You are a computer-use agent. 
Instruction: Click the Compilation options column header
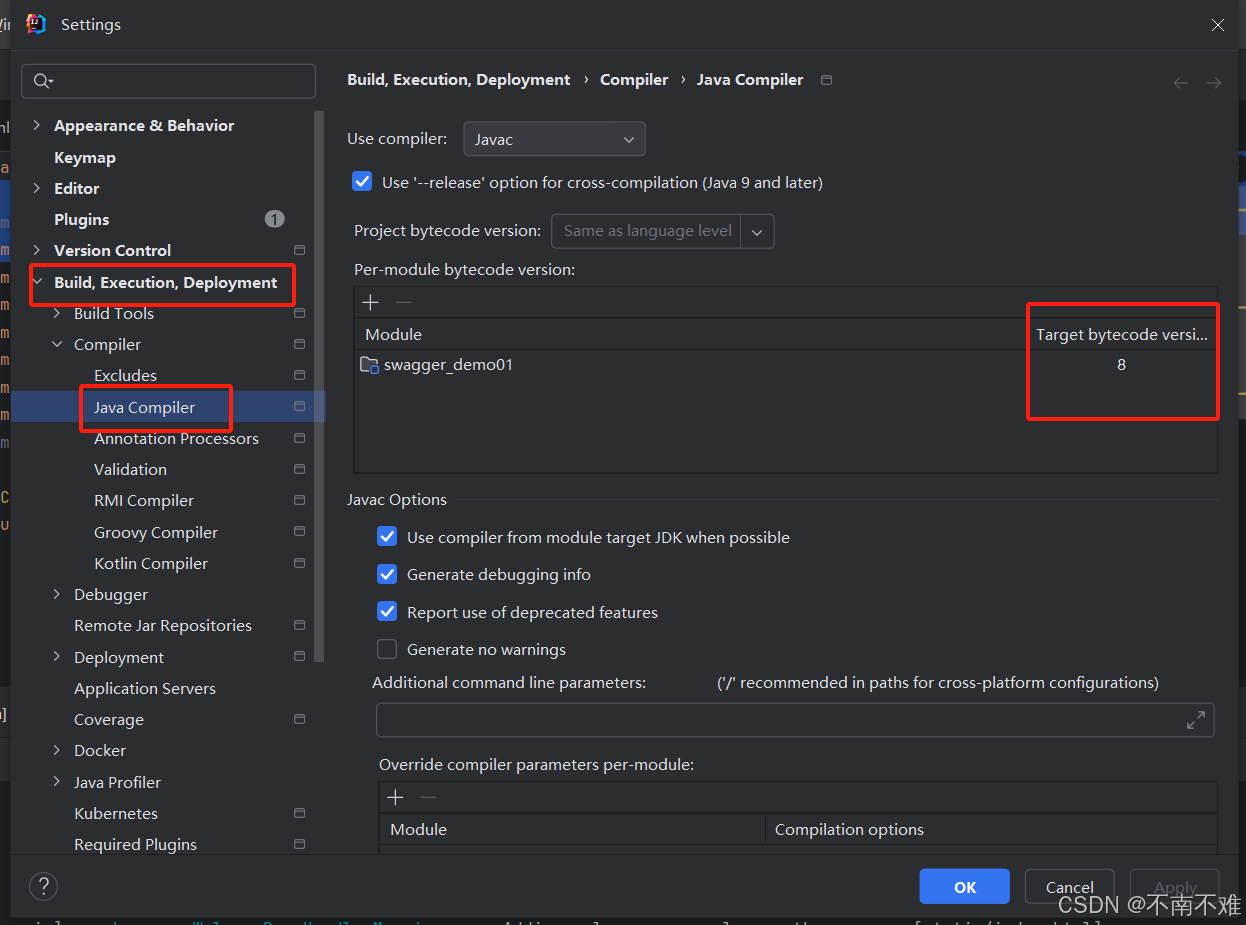pos(991,829)
